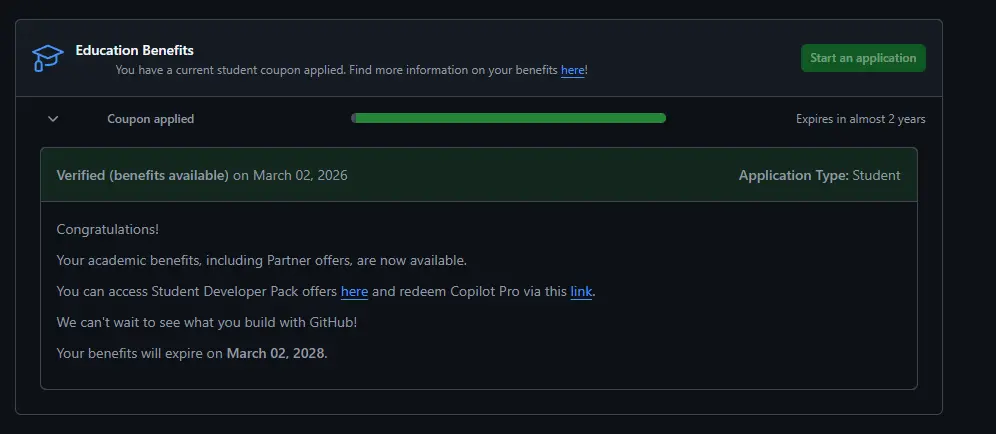Open the benefits information 'here' link

click(572, 70)
